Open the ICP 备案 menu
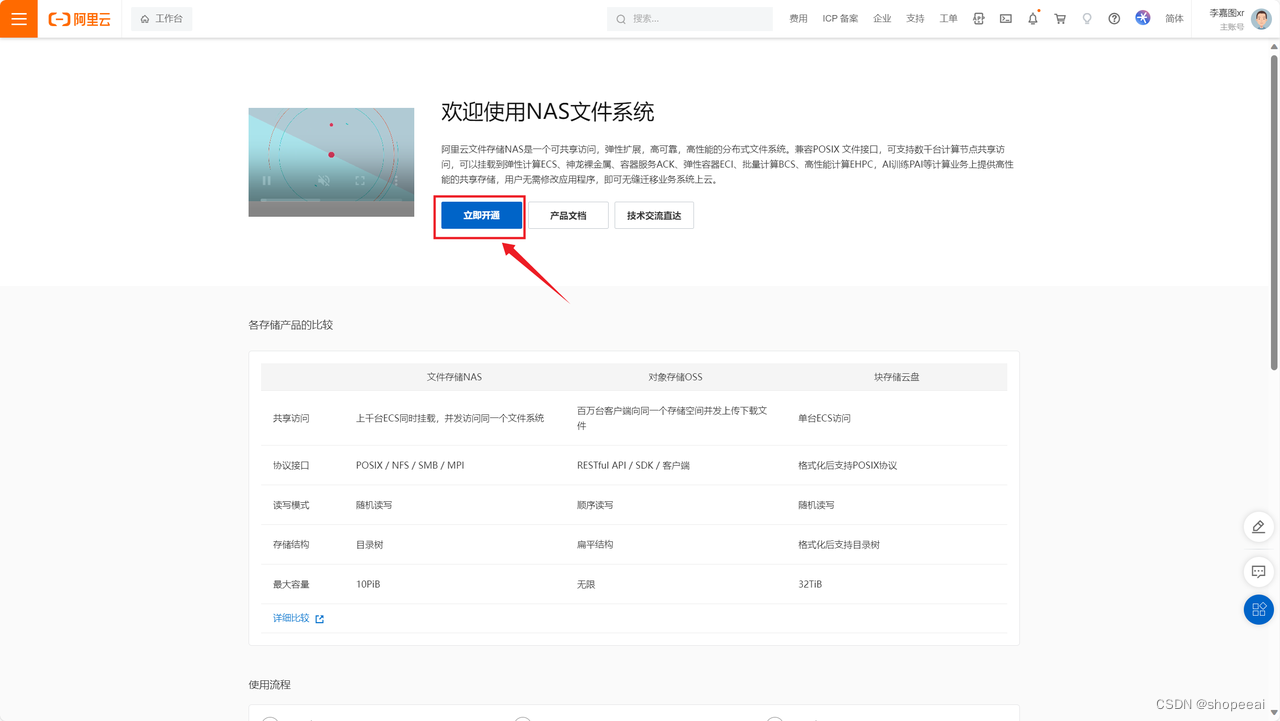1280x721 pixels. (x=840, y=19)
